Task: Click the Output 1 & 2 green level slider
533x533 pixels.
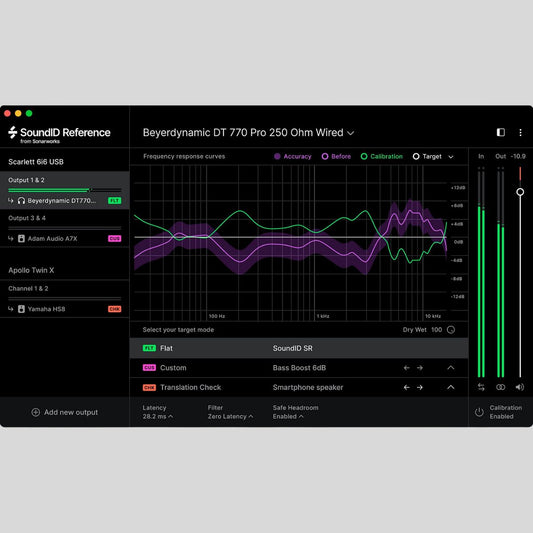Action: [65, 190]
